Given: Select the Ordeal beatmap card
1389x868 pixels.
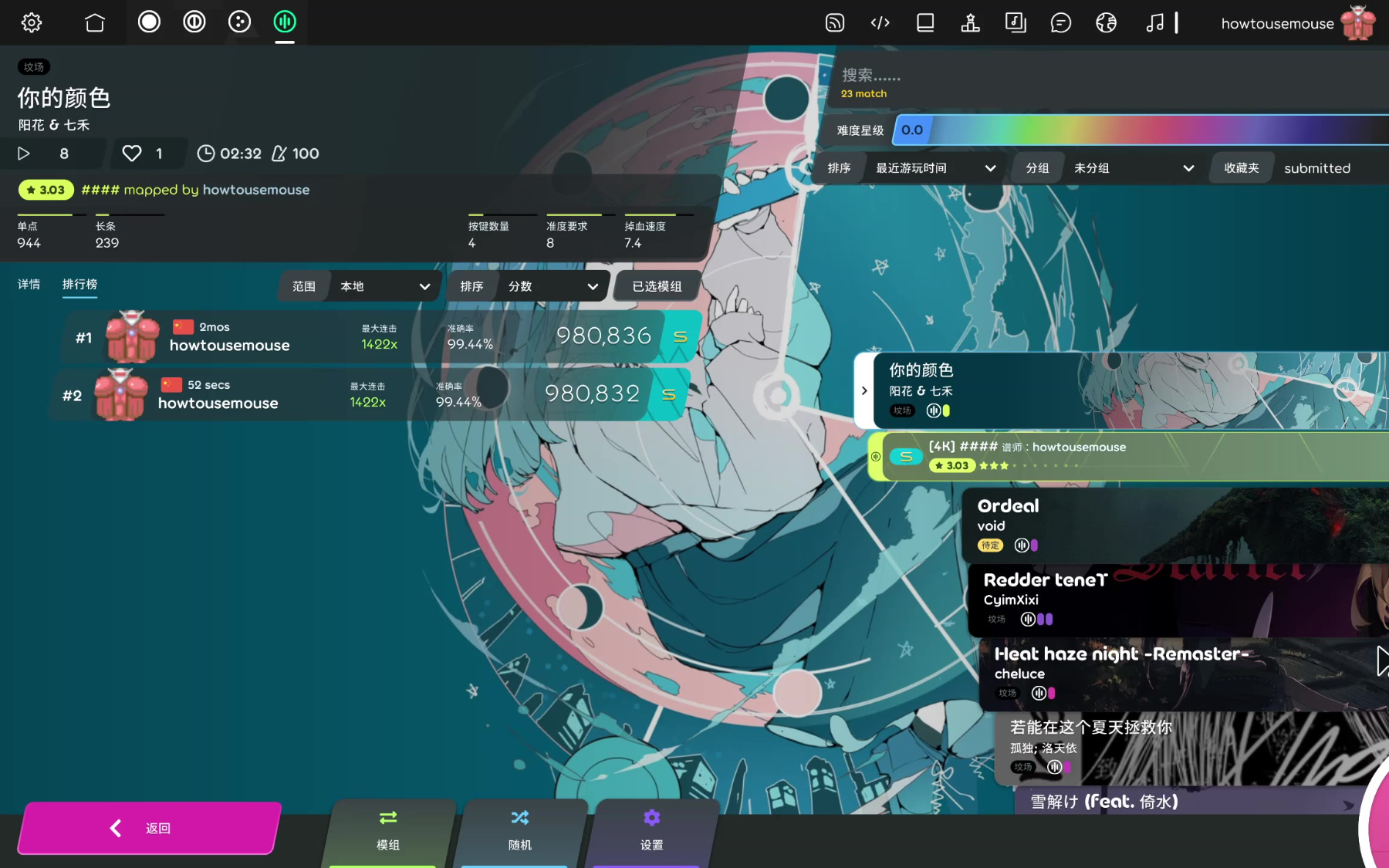Looking at the screenshot, I should (x=1175, y=525).
